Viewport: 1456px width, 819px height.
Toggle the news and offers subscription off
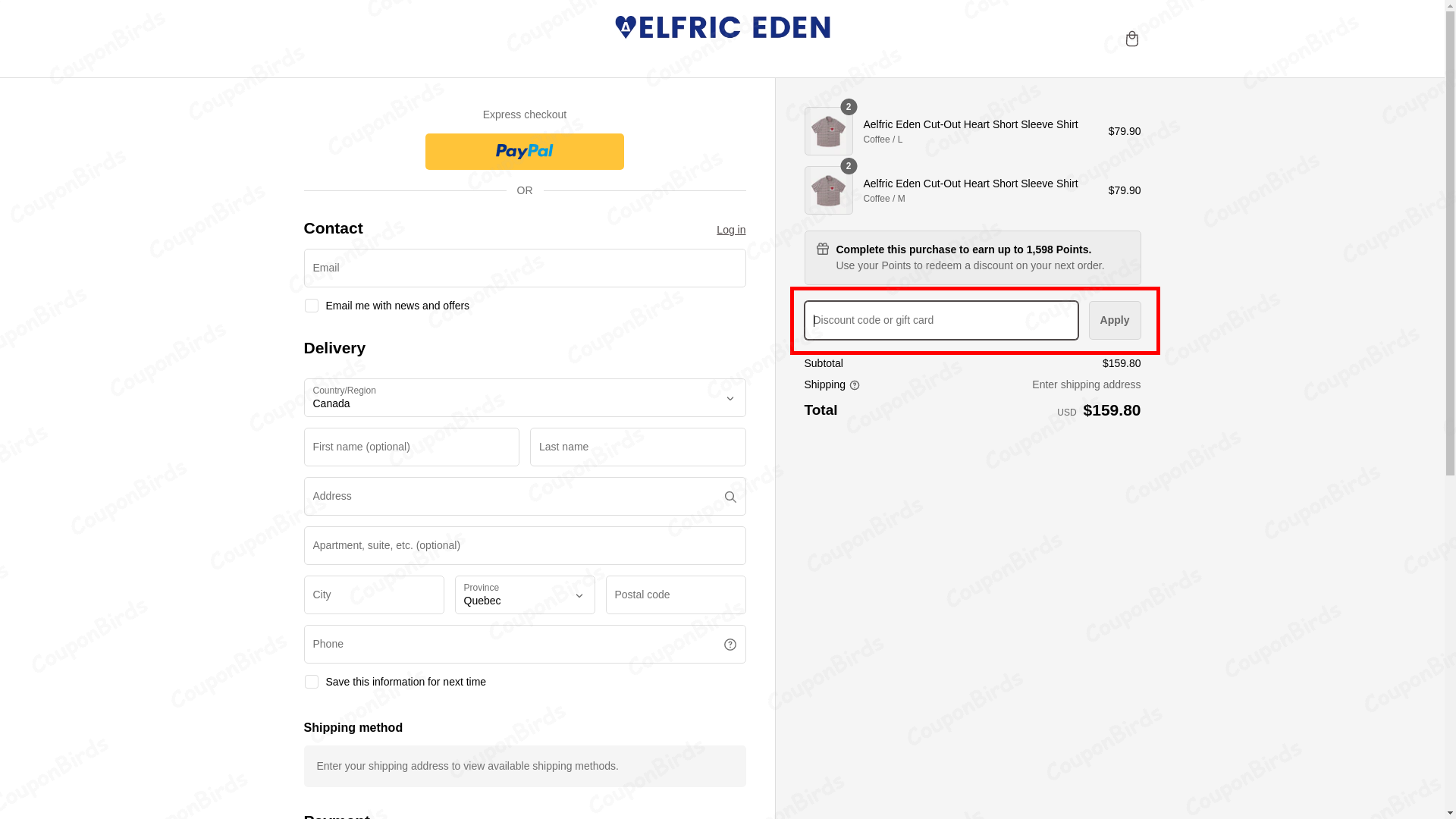[311, 306]
